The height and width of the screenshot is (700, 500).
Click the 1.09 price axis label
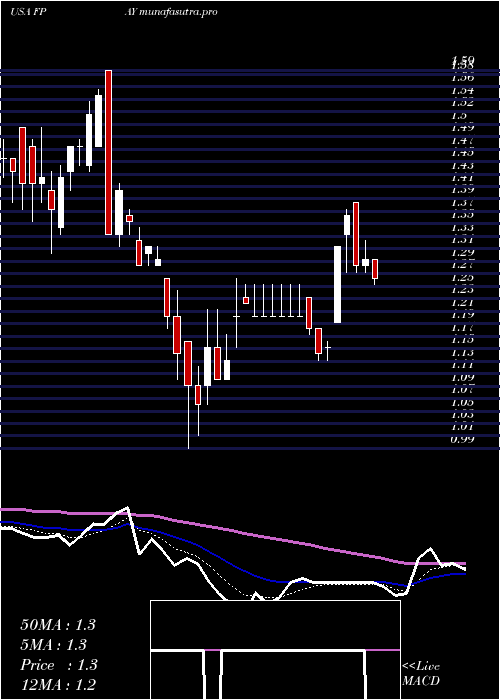point(462,378)
